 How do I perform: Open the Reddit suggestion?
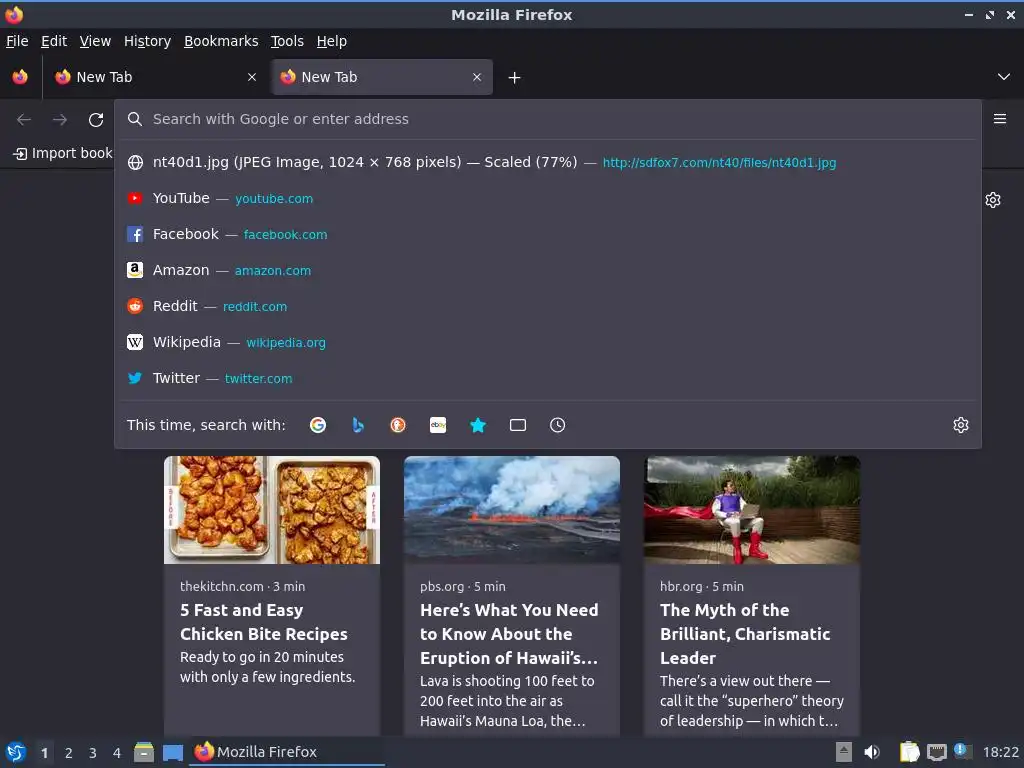pyautogui.click(x=548, y=306)
